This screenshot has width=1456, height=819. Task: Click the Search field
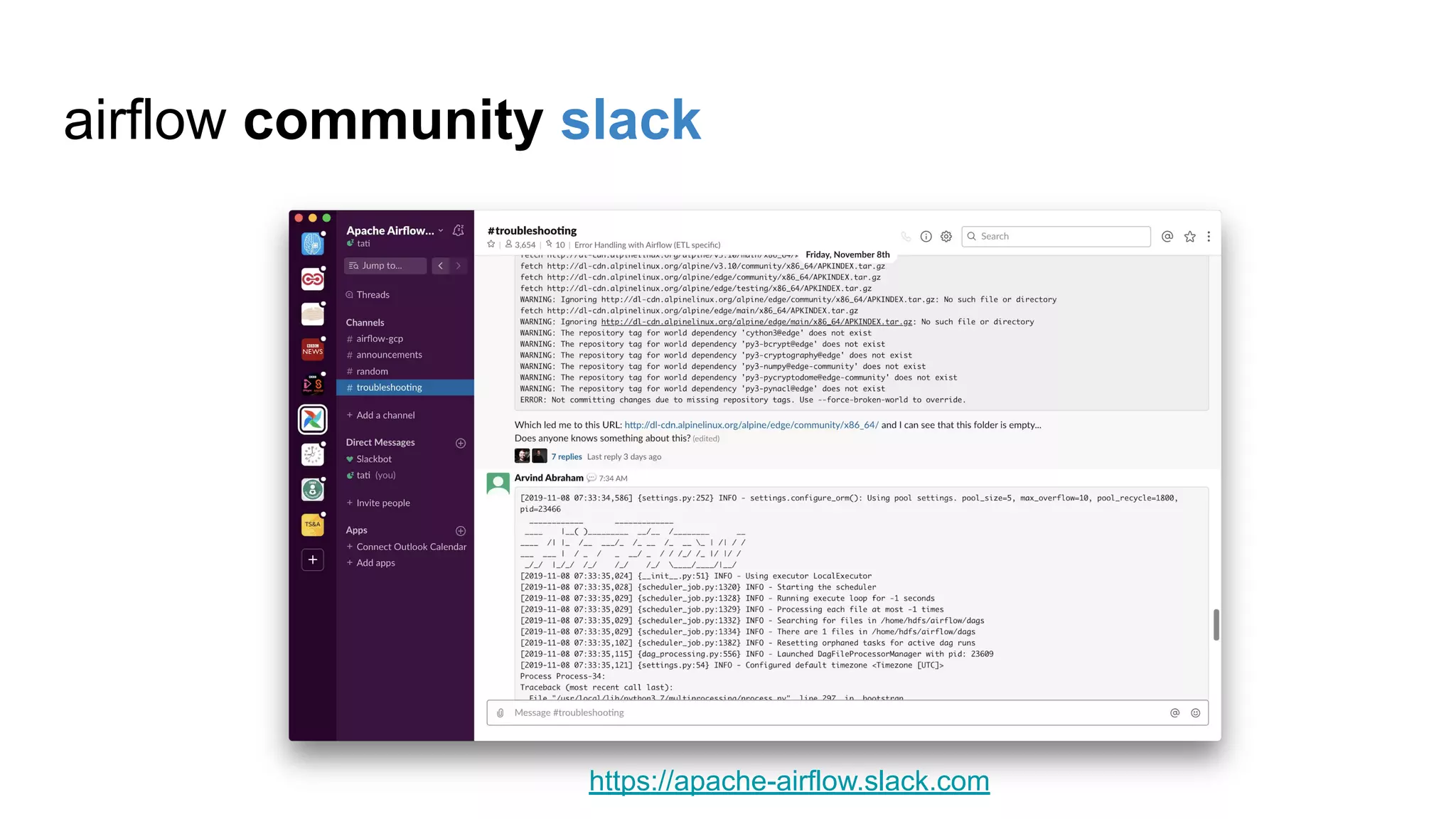1056,237
